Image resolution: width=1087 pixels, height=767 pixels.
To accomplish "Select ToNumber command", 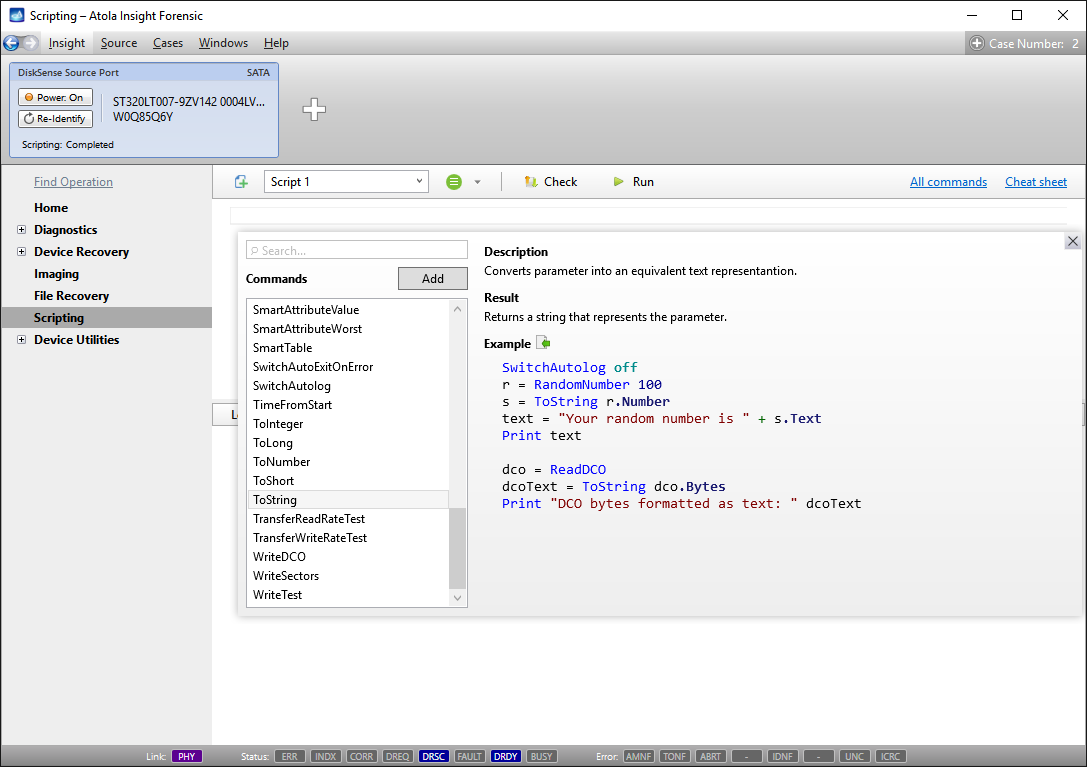I will (348, 462).
